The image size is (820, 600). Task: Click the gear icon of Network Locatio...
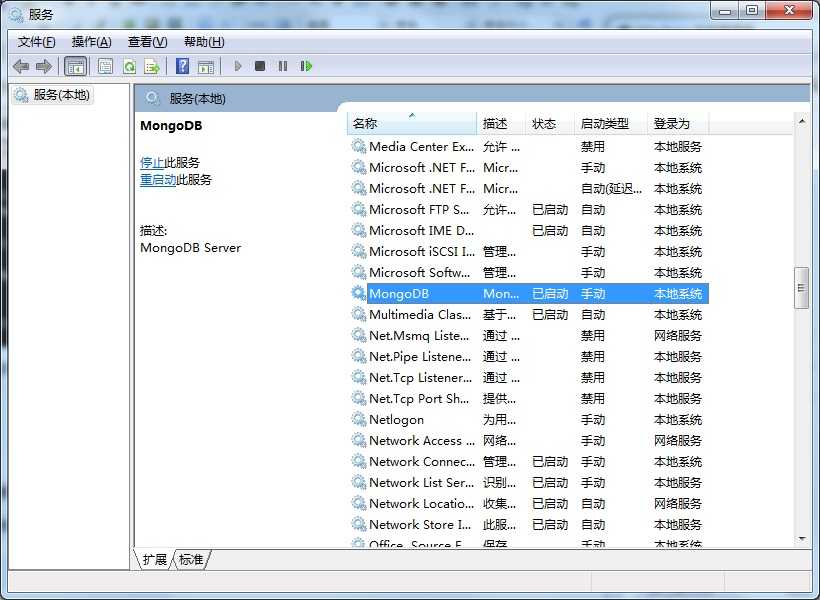click(x=359, y=503)
